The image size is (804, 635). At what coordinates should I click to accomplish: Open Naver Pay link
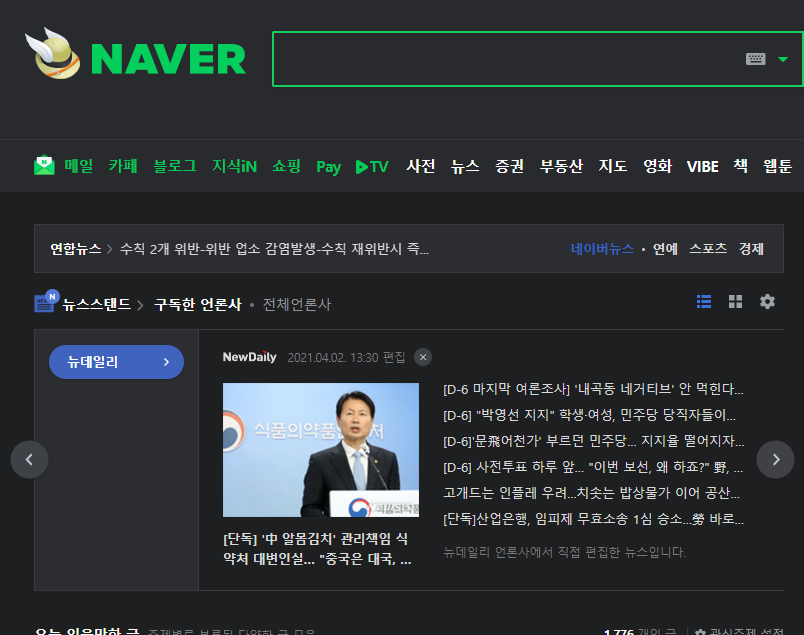329,167
